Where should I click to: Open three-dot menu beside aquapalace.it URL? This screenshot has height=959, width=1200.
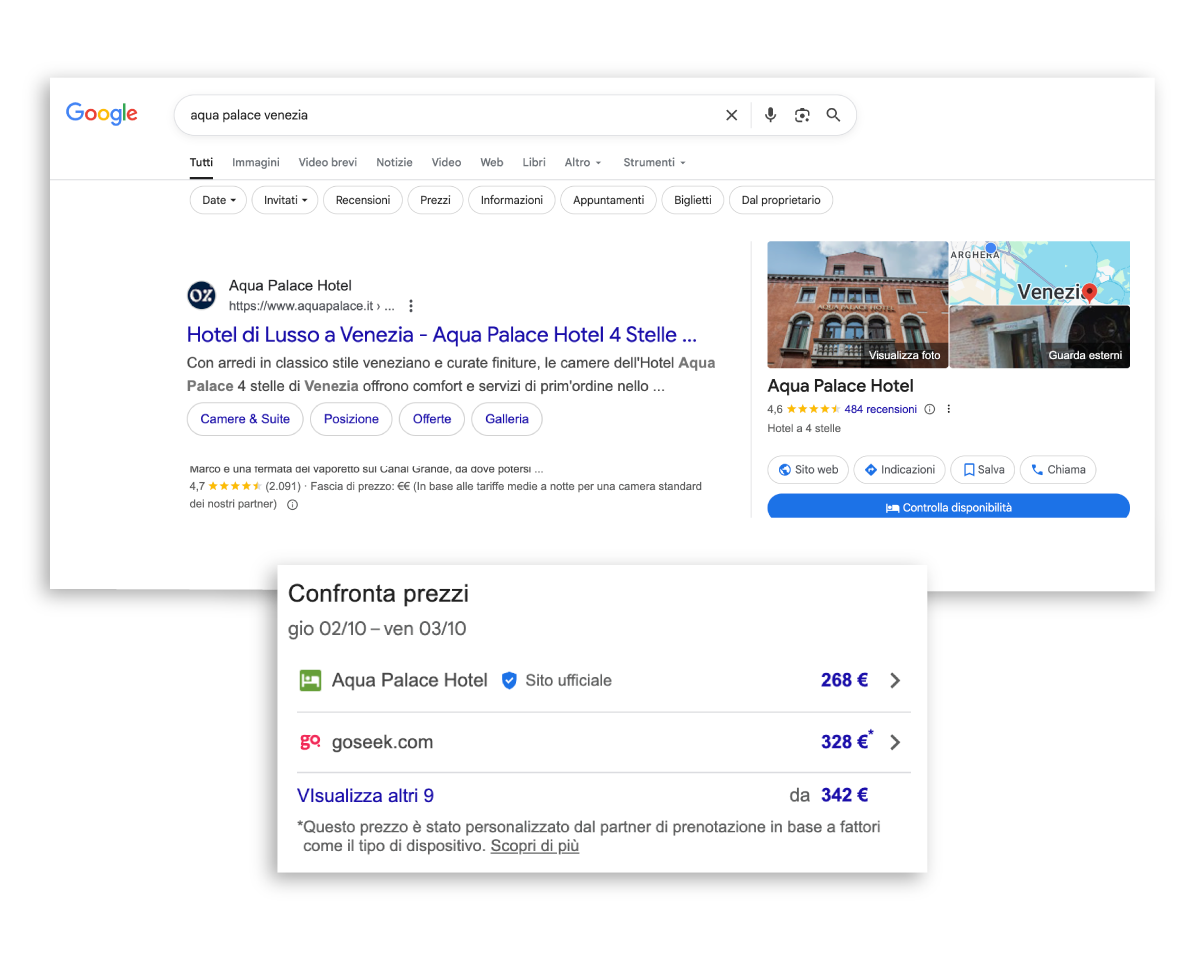[x=410, y=306]
